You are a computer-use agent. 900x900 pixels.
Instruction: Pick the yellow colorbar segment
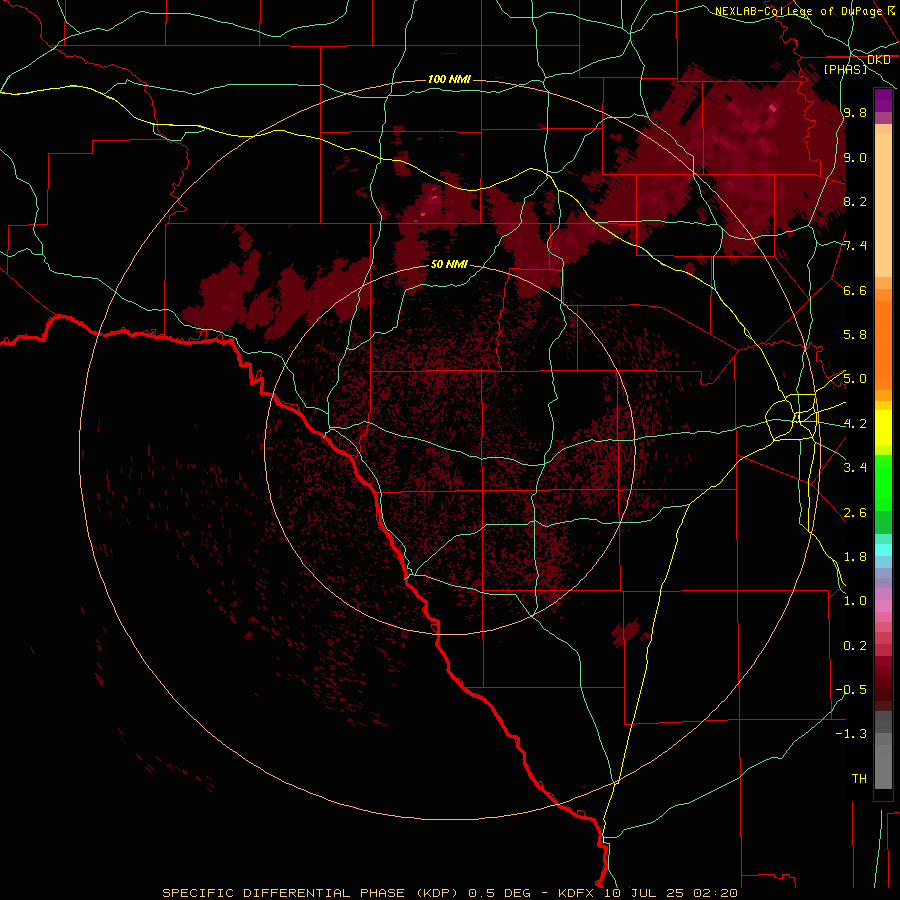(x=883, y=428)
